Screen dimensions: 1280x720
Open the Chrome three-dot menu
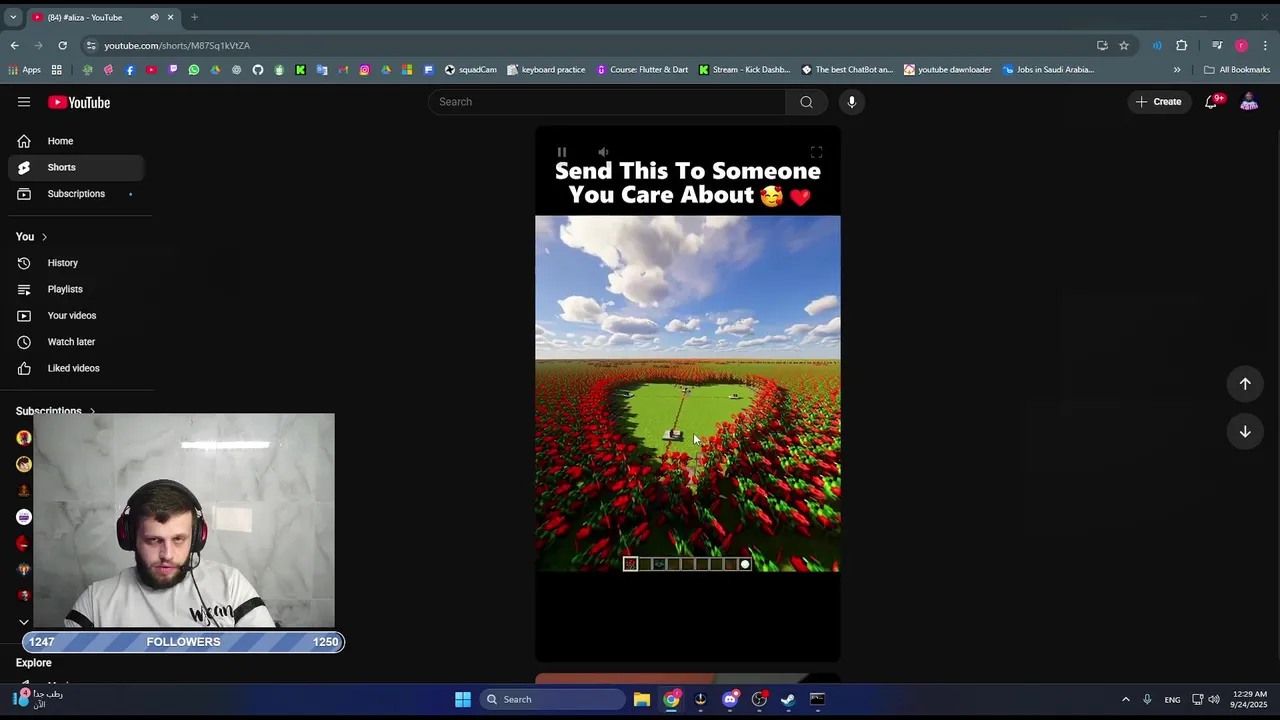(1265, 45)
